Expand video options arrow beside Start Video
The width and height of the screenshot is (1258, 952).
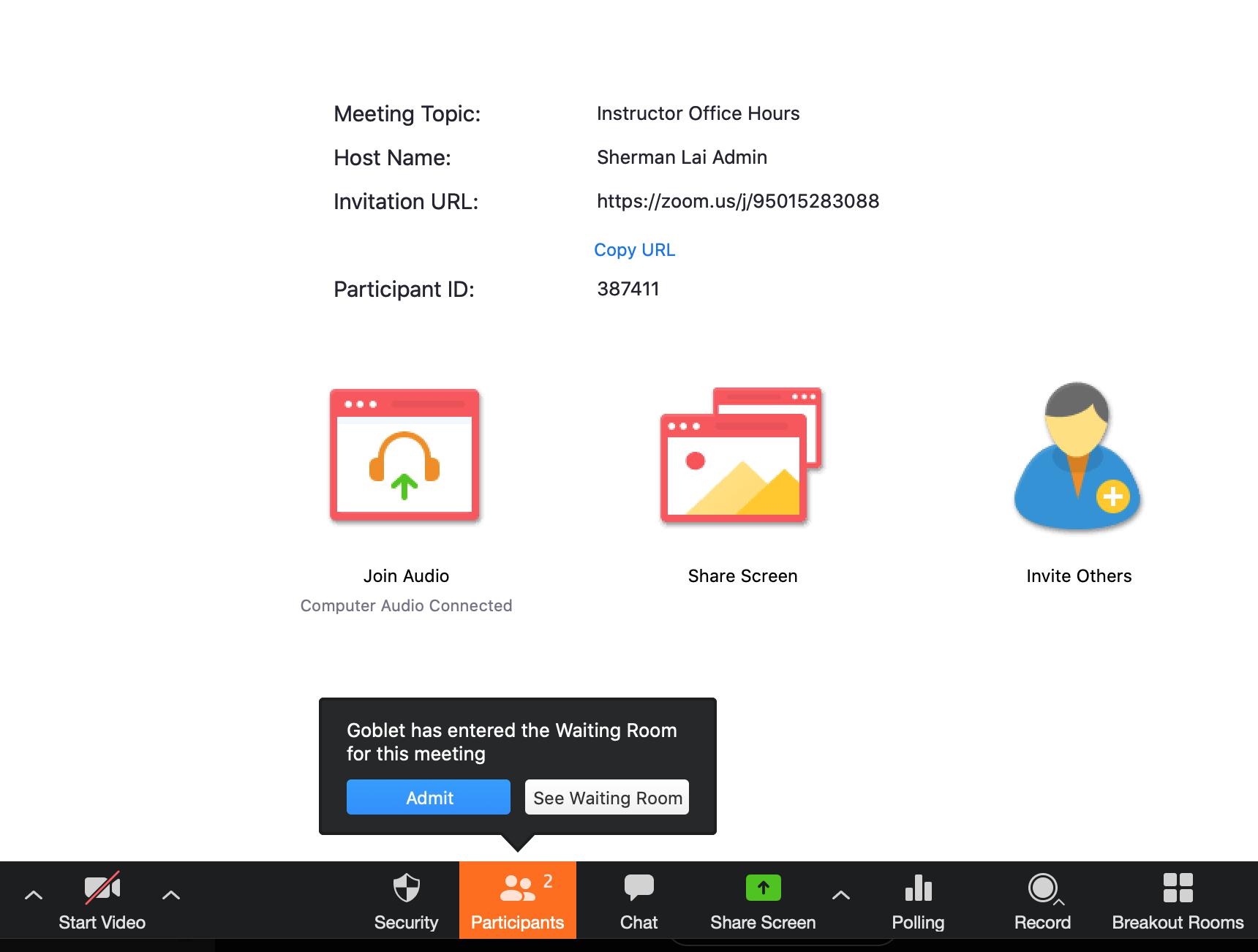click(171, 895)
